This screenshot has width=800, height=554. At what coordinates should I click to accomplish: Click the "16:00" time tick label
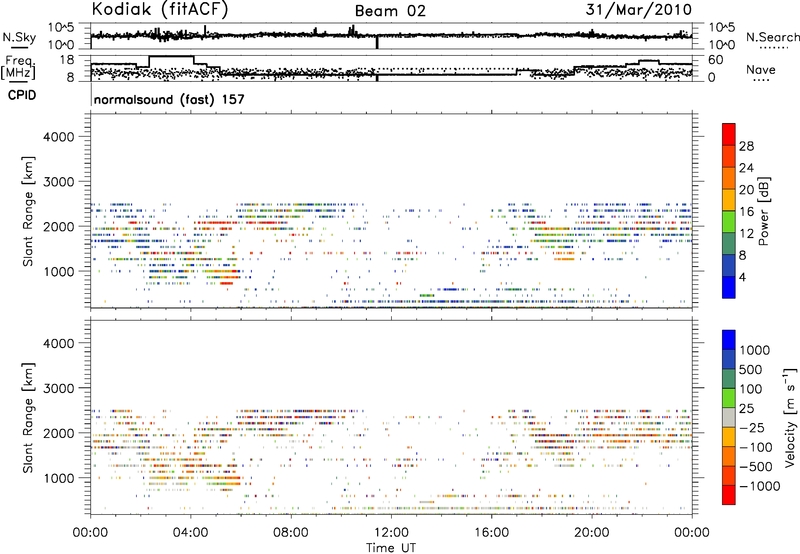coord(491,533)
